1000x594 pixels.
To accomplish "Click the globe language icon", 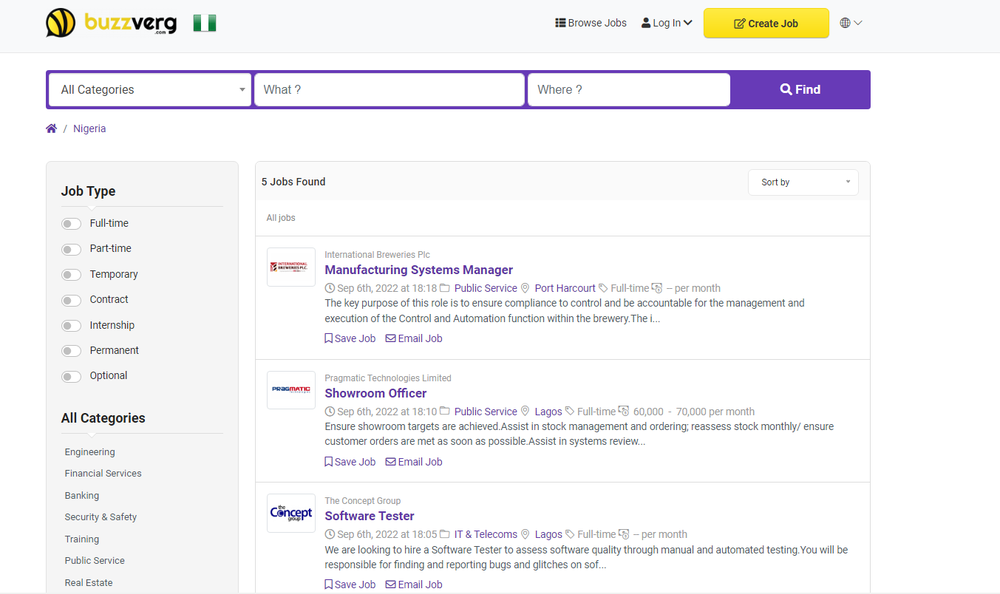I will [844, 22].
